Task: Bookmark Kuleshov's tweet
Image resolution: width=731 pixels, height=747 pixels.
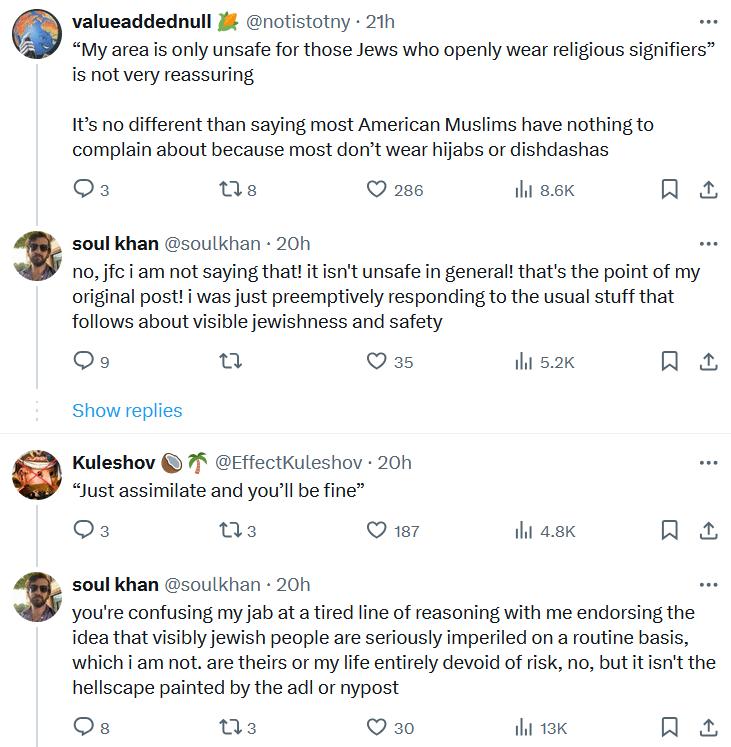Action: coord(670,531)
